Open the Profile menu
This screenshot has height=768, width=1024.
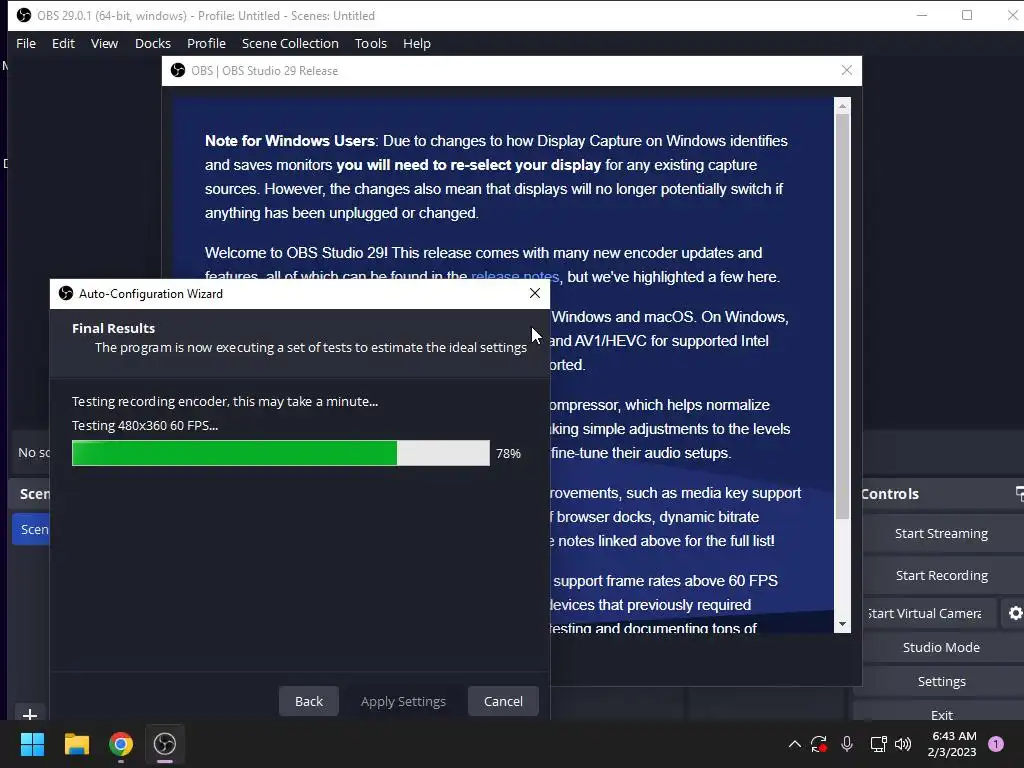206,43
